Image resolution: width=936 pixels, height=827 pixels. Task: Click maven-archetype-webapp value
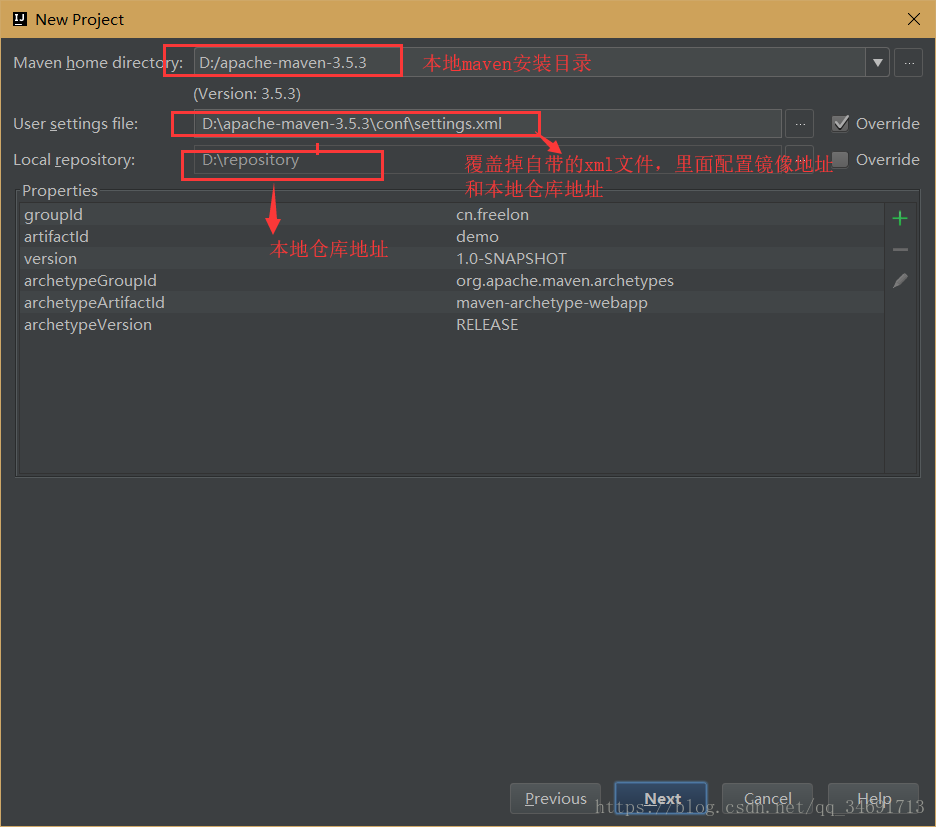(x=552, y=303)
